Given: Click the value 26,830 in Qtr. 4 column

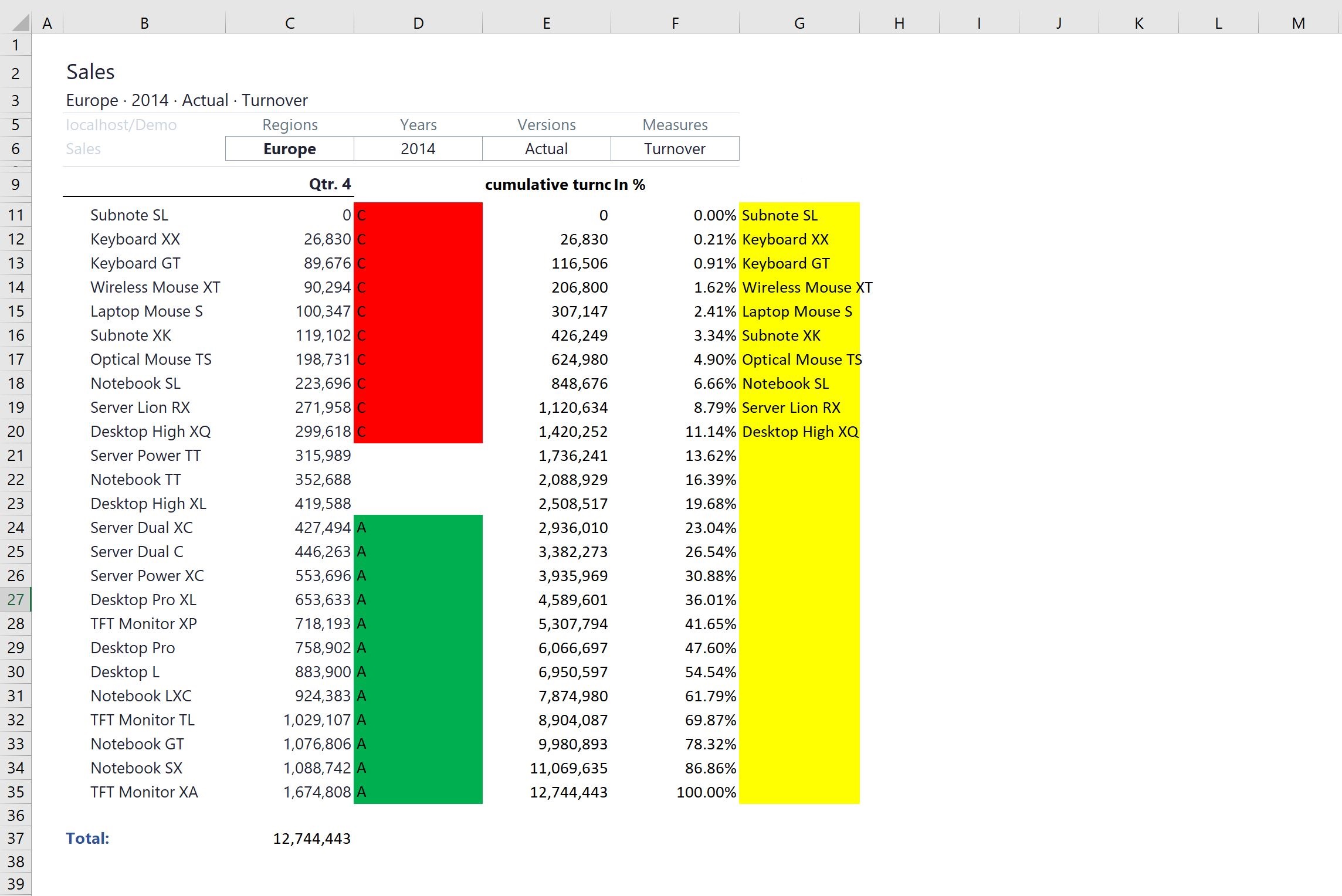Looking at the screenshot, I should pos(327,239).
